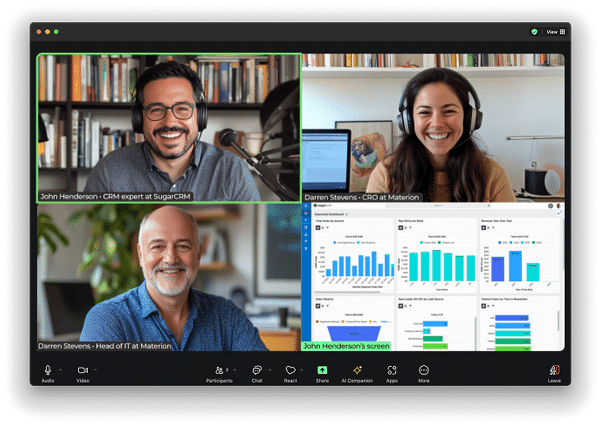This screenshot has height=424, width=600.
Task: Select John Henderson's video tile
Action: click(169, 127)
